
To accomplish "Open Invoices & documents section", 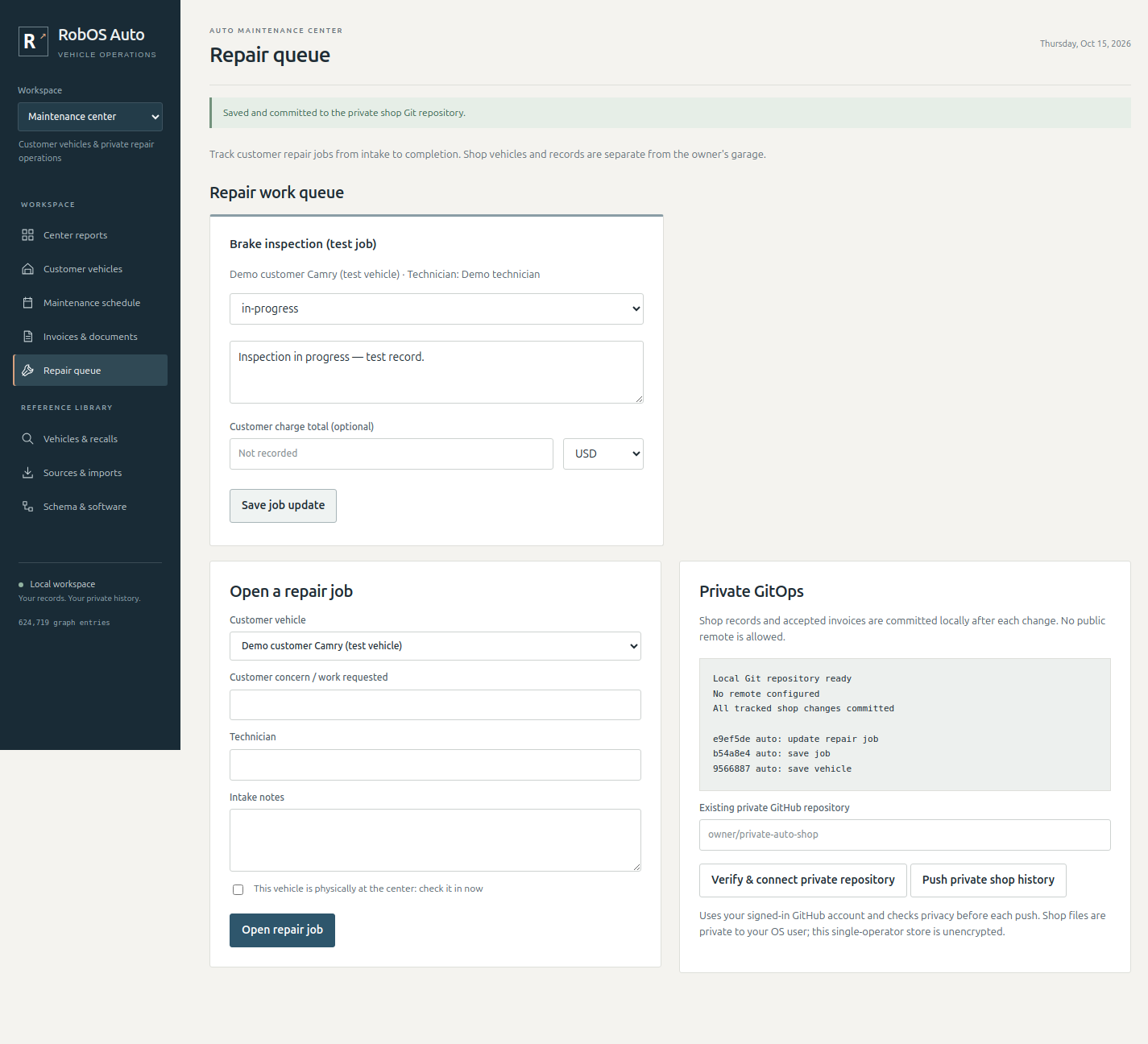I will pyautogui.click(x=90, y=337).
